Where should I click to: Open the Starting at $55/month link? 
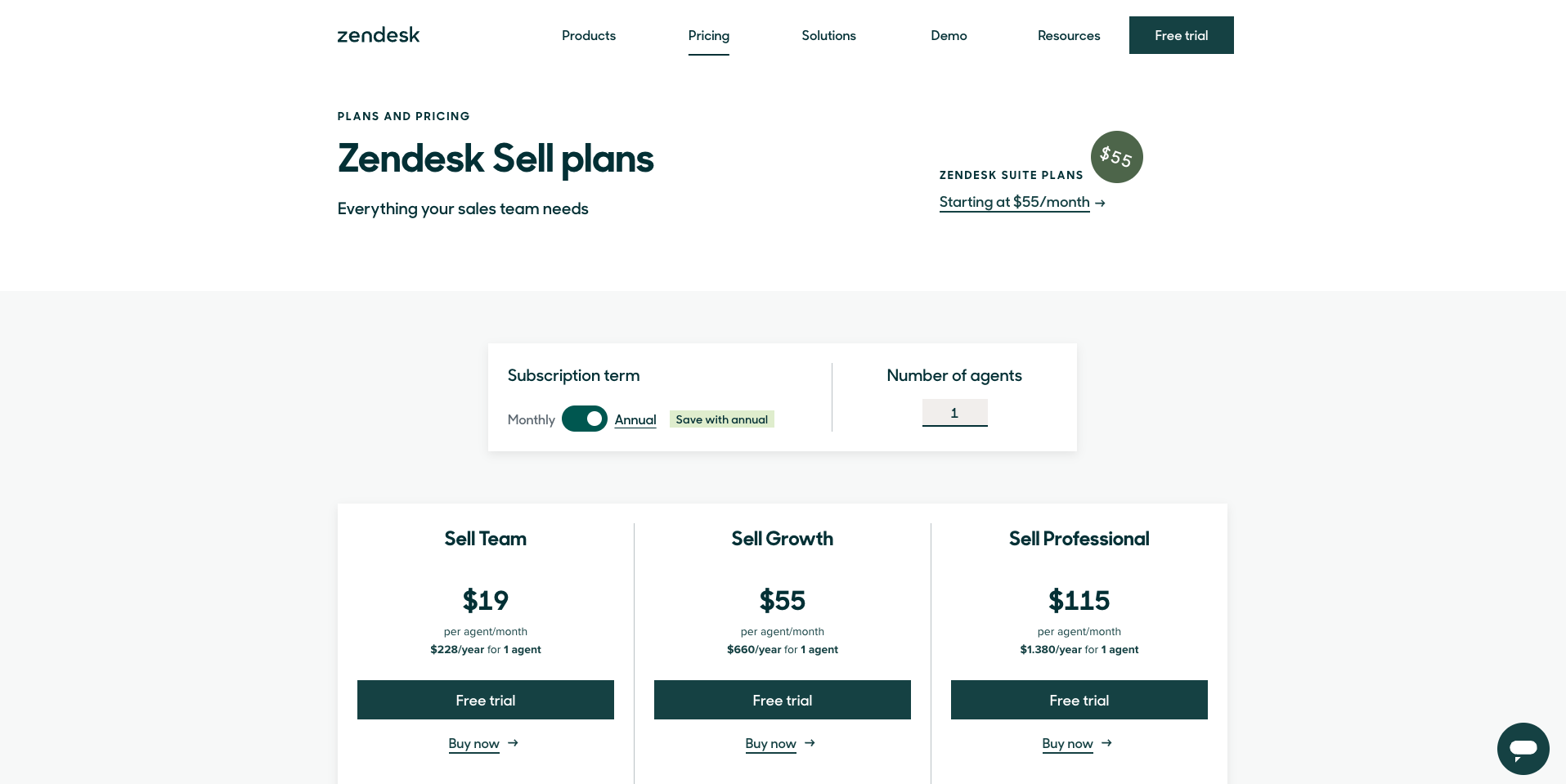[x=1014, y=202]
